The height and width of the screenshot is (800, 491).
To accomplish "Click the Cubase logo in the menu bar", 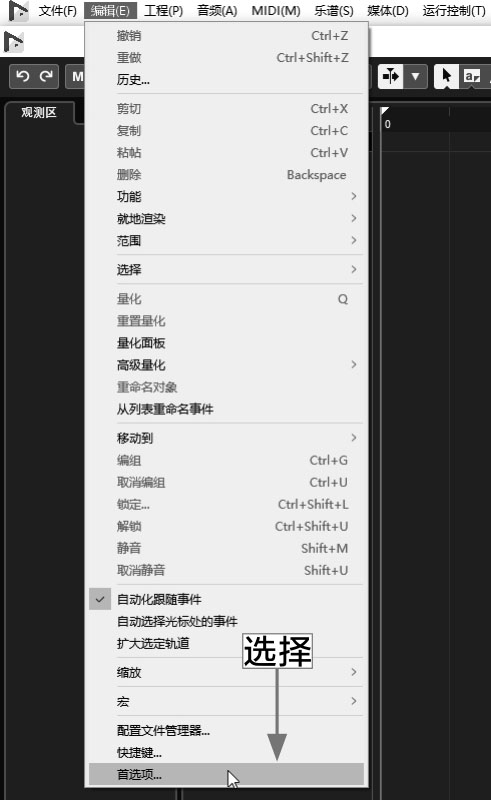I will point(18,11).
